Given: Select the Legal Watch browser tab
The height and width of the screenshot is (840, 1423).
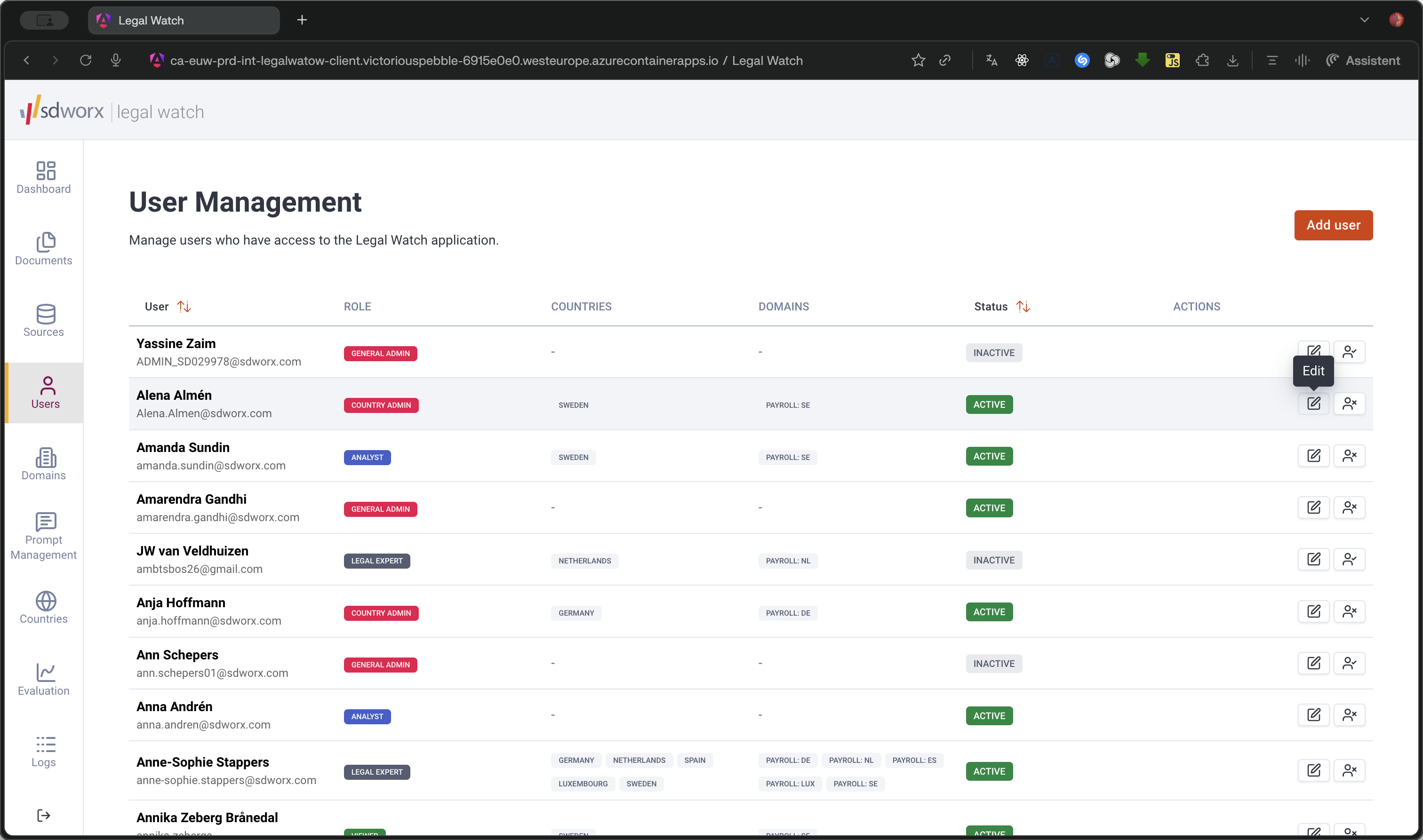Looking at the screenshot, I should click(x=184, y=20).
